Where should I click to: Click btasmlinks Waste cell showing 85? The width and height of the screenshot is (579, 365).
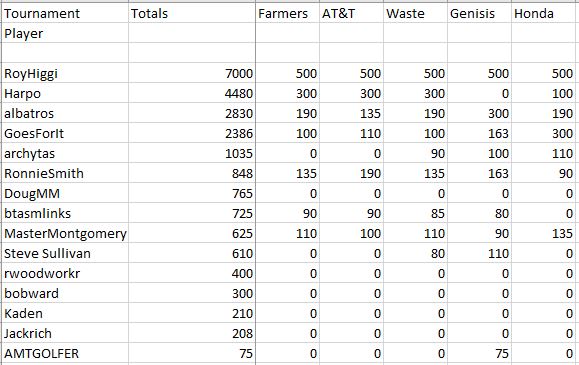tap(415, 213)
